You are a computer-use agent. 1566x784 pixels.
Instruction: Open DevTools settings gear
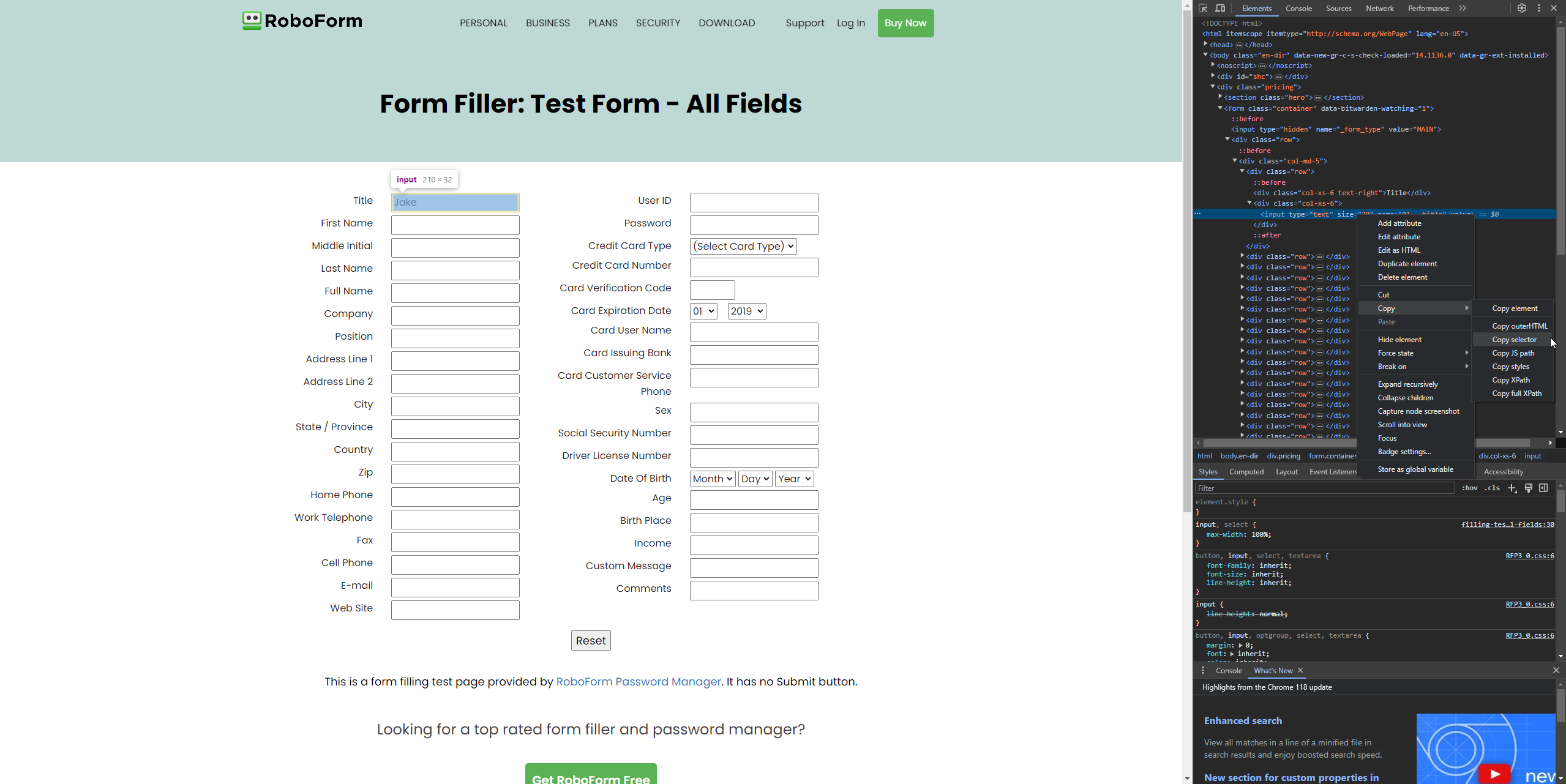[1523, 8]
